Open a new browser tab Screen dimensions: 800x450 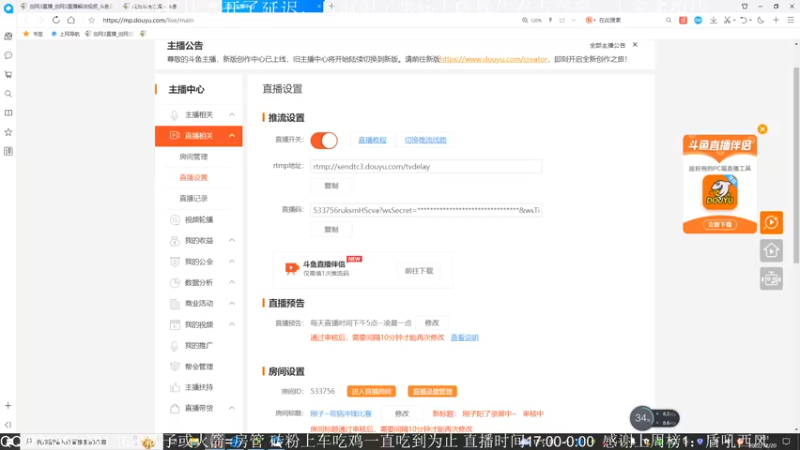(x=331, y=6)
